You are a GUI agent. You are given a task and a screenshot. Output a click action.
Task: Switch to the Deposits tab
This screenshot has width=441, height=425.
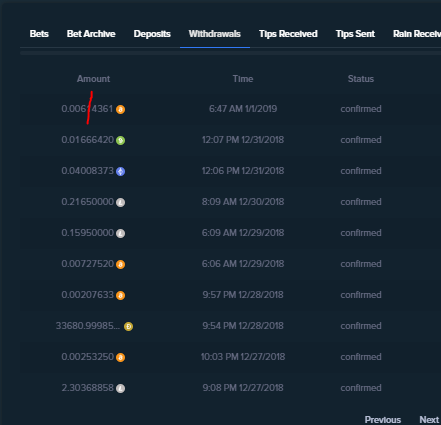(152, 34)
